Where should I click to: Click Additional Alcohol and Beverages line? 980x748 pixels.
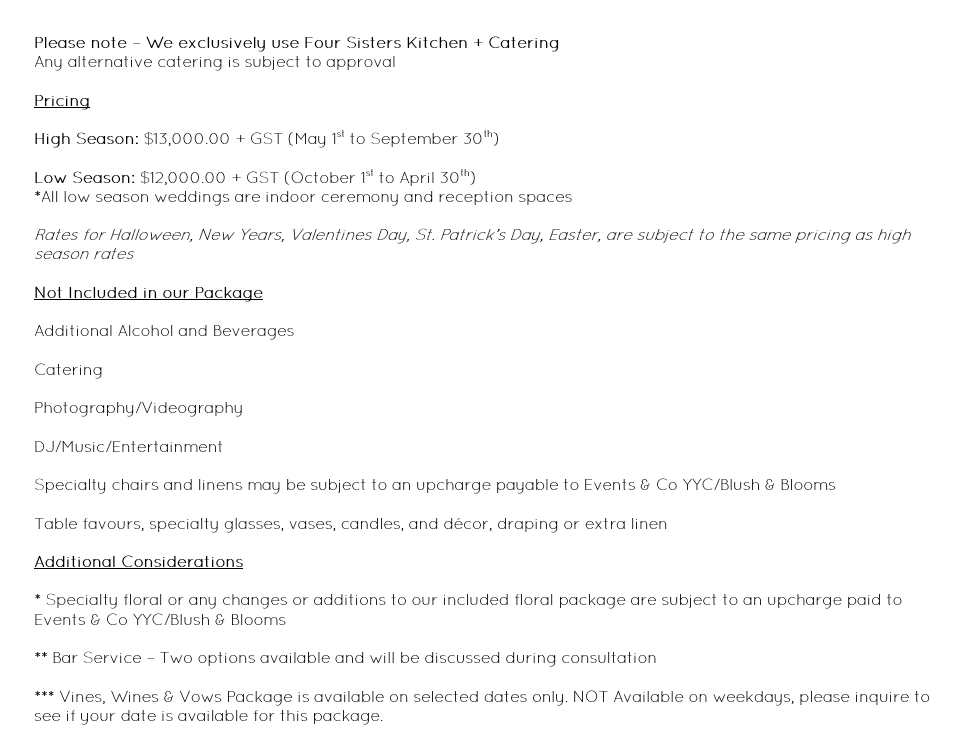click(164, 331)
